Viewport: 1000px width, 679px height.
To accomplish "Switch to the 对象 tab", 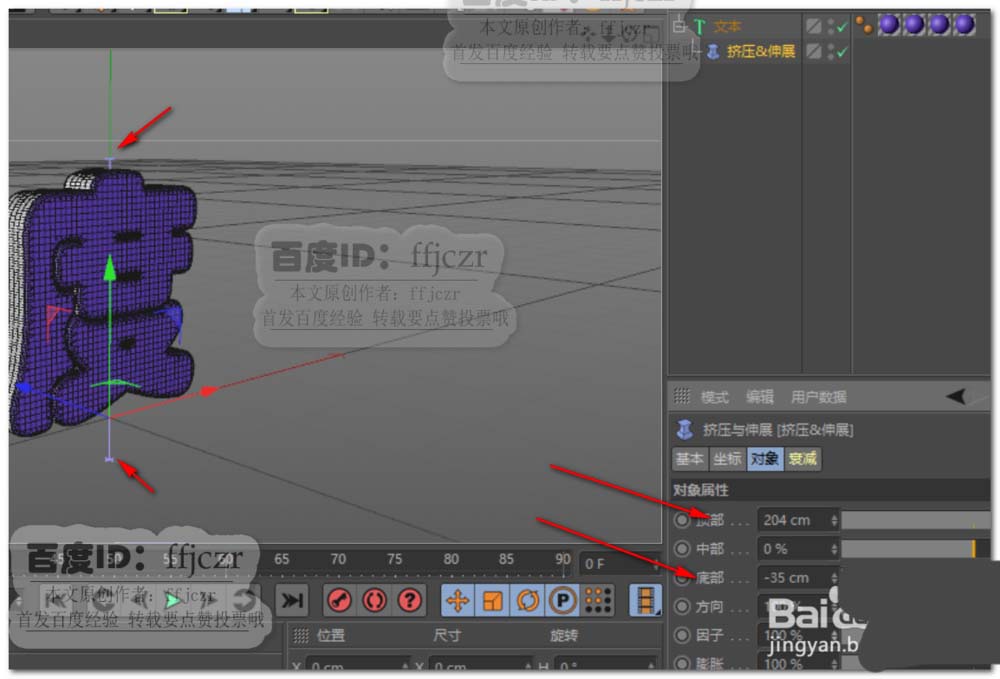I will [x=765, y=458].
